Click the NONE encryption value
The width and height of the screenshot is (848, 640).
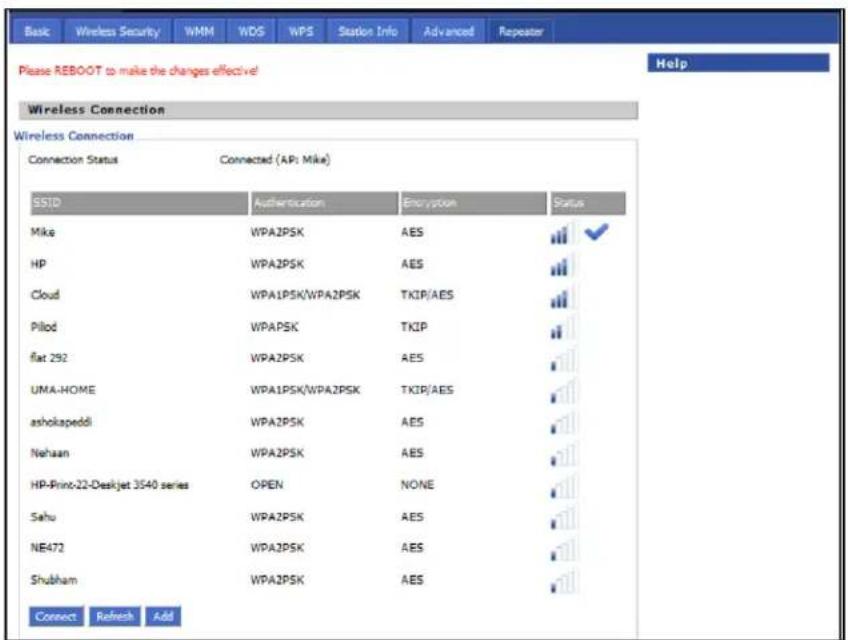pyautogui.click(x=417, y=485)
